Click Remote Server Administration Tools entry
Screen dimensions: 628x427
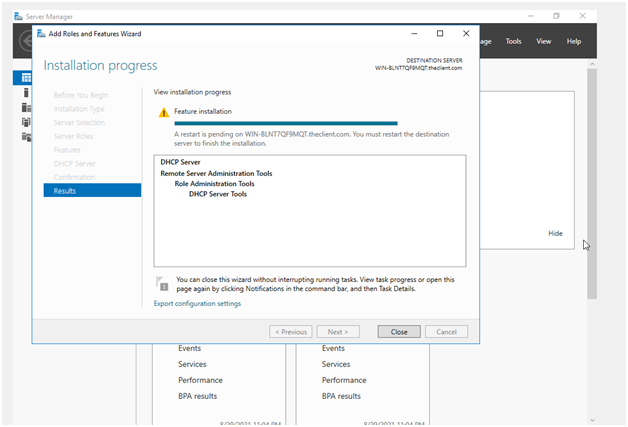[x=216, y=173]
